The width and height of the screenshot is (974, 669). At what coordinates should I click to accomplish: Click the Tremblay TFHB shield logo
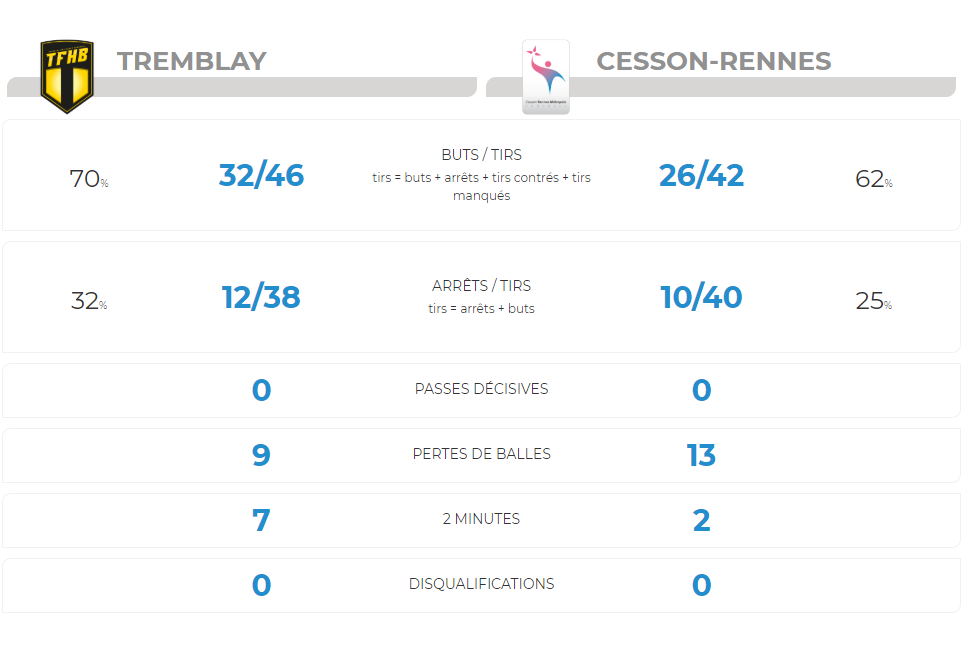click(x=67, y=76)
